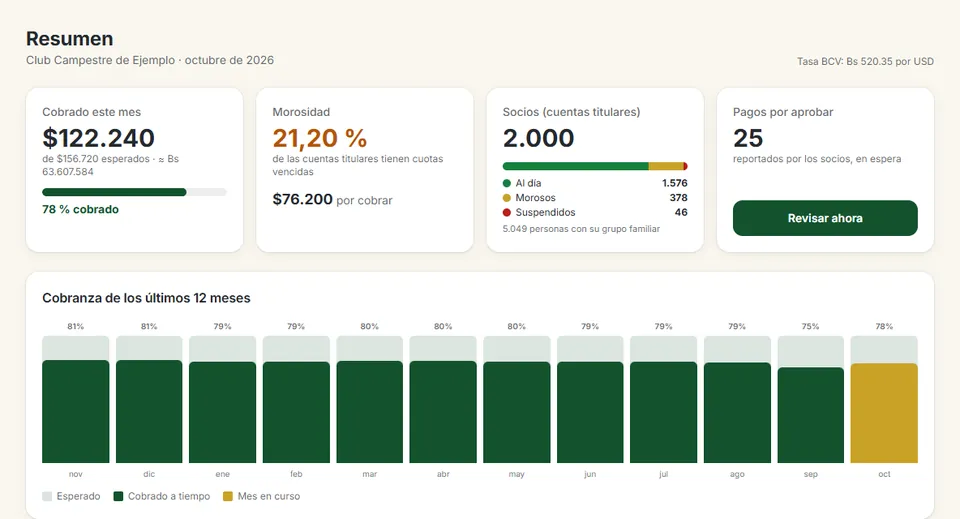Click the 25 pagos por aprobar number

click(x=748, y=138)
